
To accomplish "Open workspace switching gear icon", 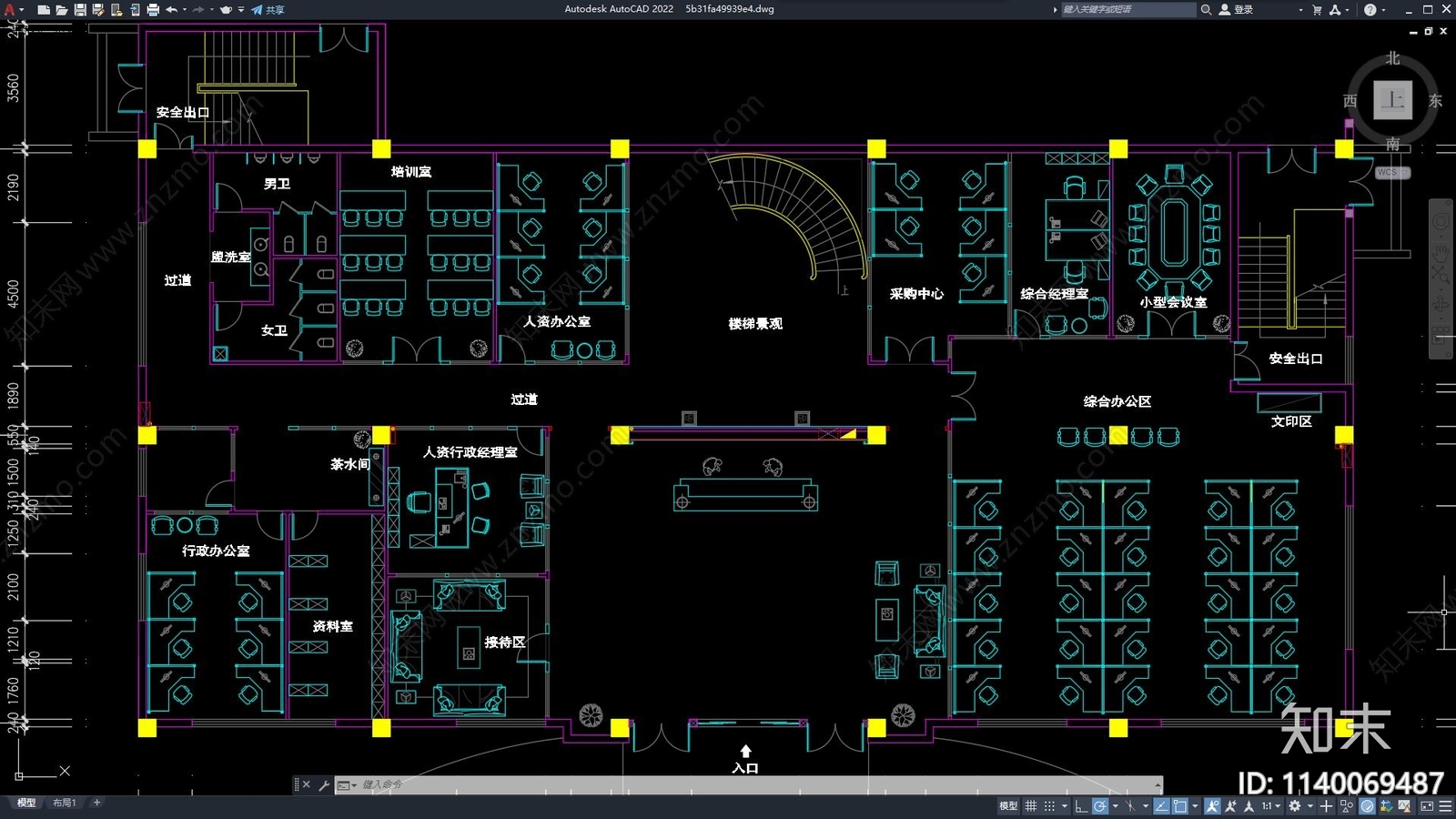I will tap(1294, 806).
